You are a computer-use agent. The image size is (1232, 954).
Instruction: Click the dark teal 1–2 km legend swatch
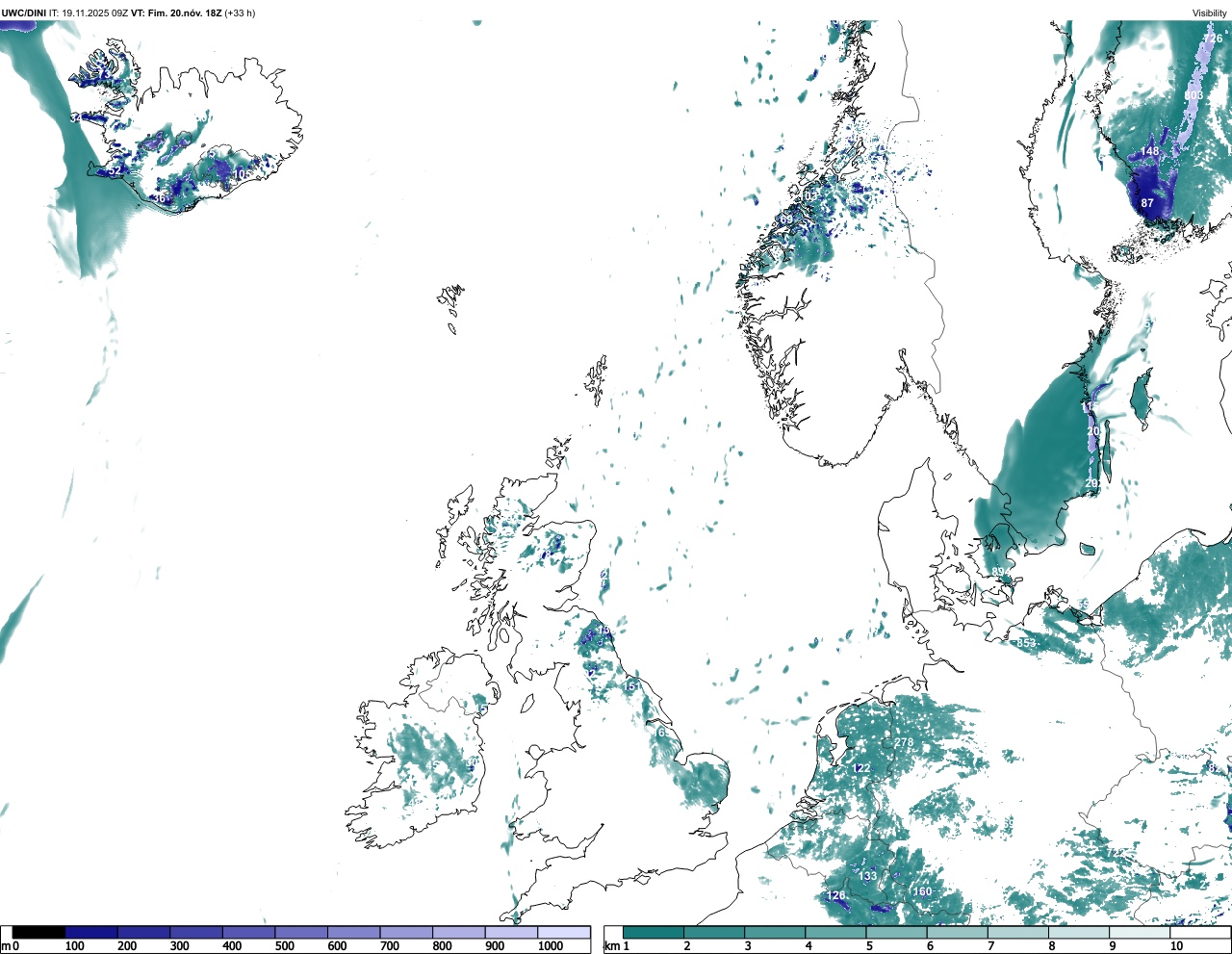(x=654, y=932)
